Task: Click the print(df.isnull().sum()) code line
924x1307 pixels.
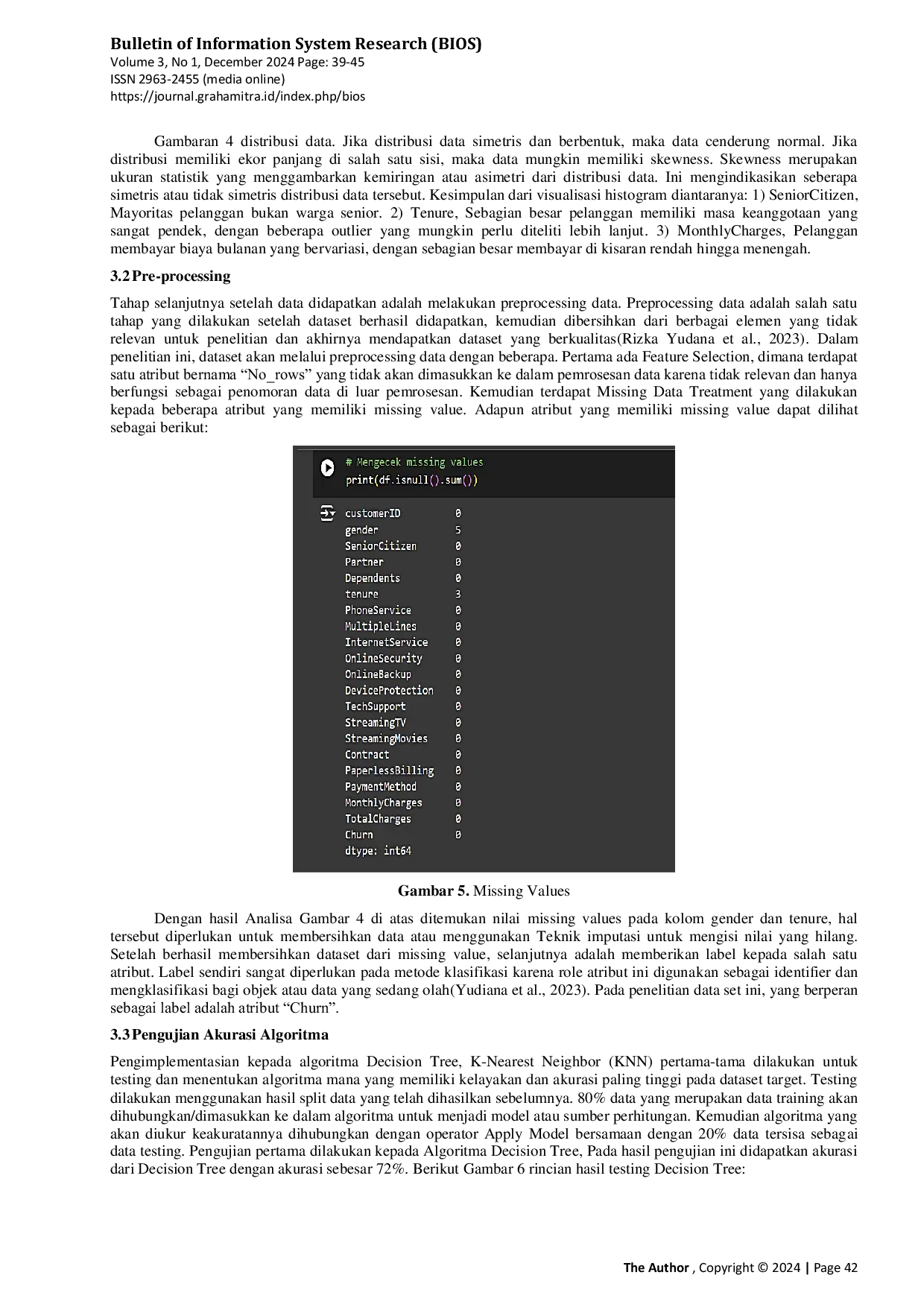Action: click(x=411, y=480)
